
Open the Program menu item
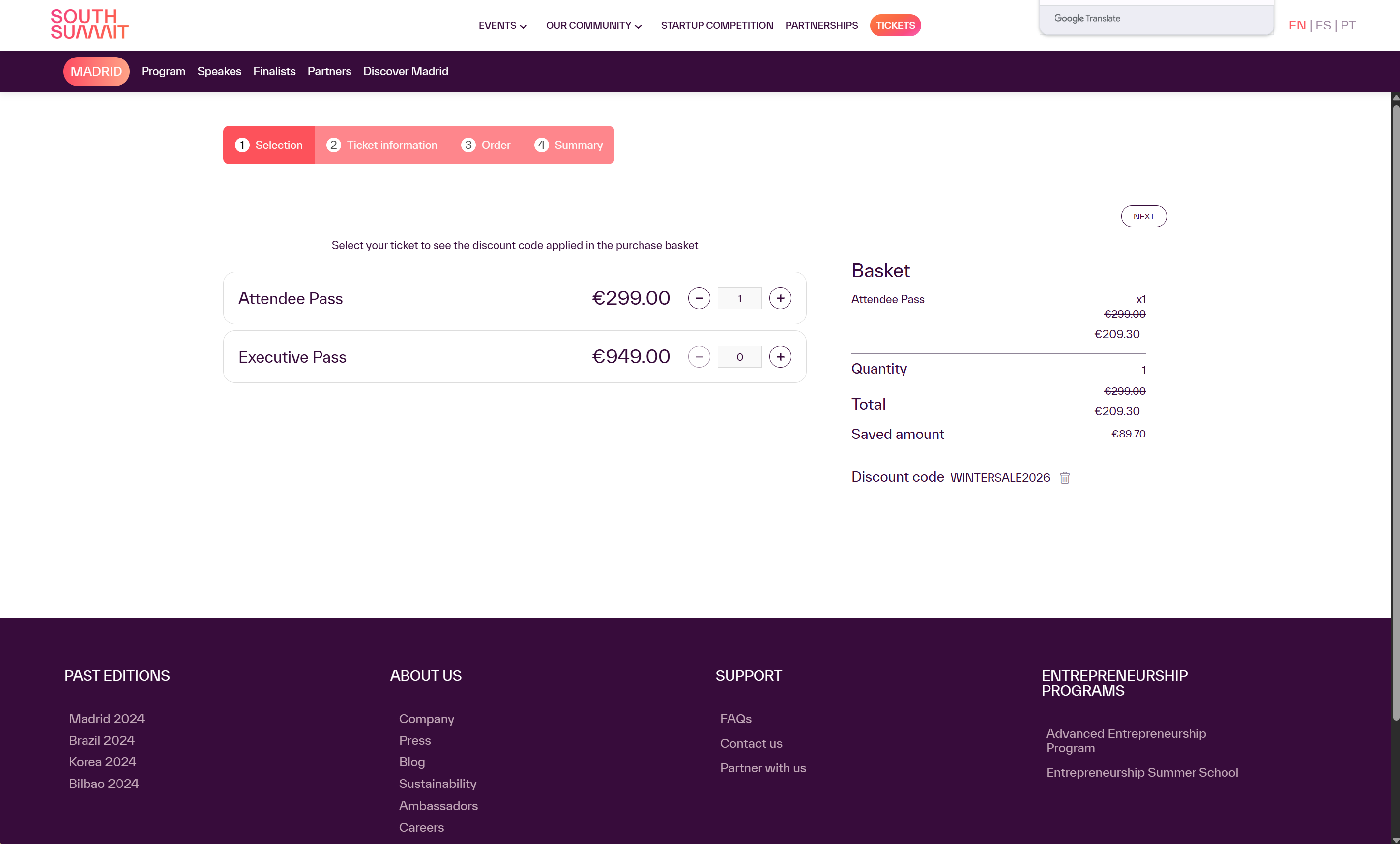tap(163, 71)
